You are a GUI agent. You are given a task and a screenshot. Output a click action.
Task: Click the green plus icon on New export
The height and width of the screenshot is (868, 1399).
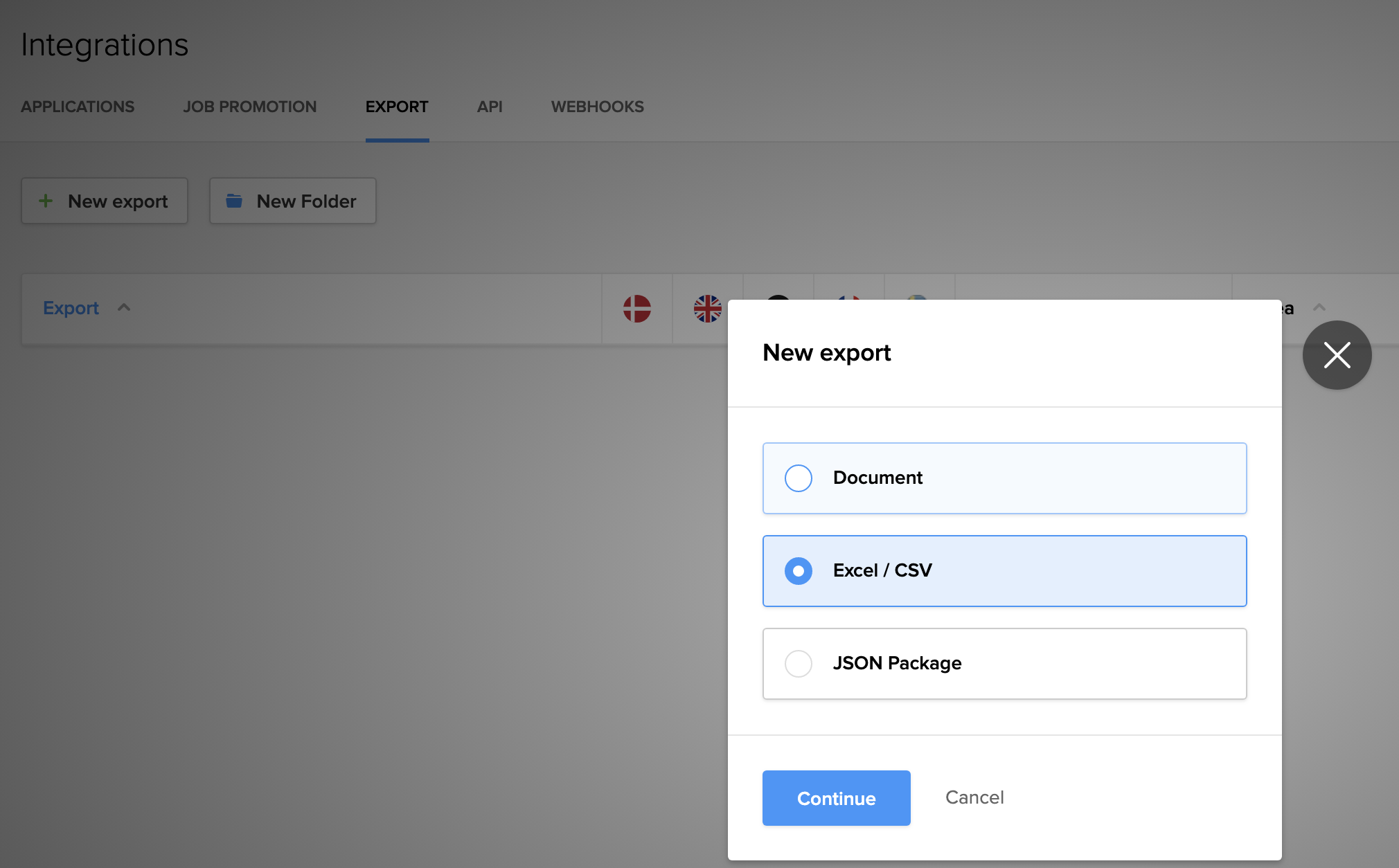[x=46, y=201]
